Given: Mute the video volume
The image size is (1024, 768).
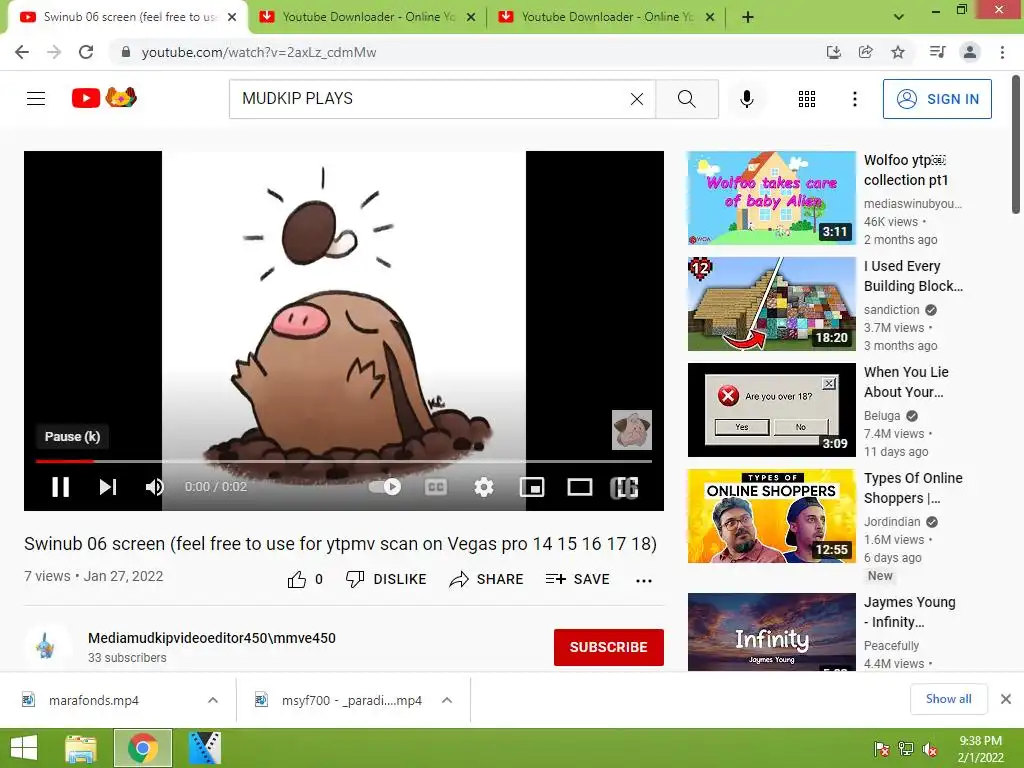Looking at the screenshot, I should point(155,487).
